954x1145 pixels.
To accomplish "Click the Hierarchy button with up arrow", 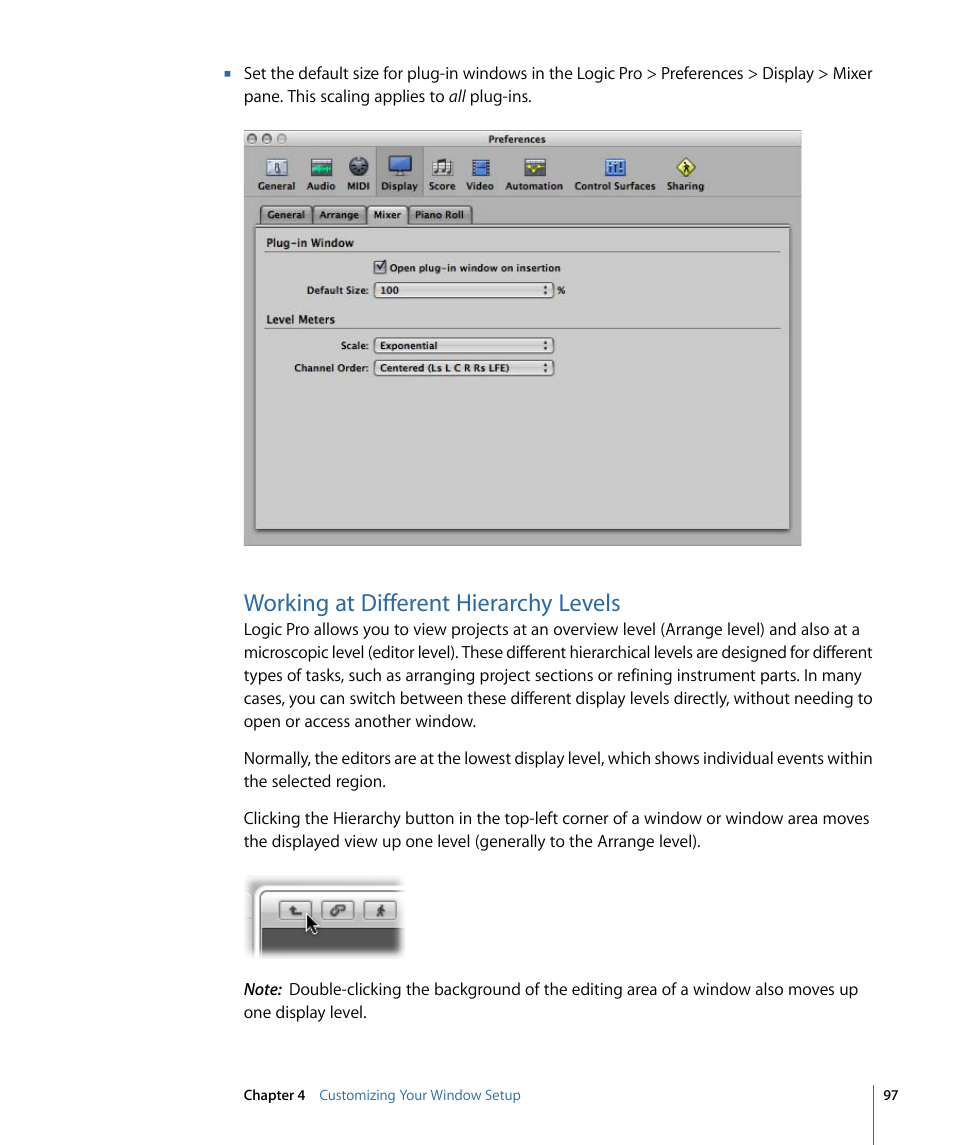I will [x=295, y=910].
